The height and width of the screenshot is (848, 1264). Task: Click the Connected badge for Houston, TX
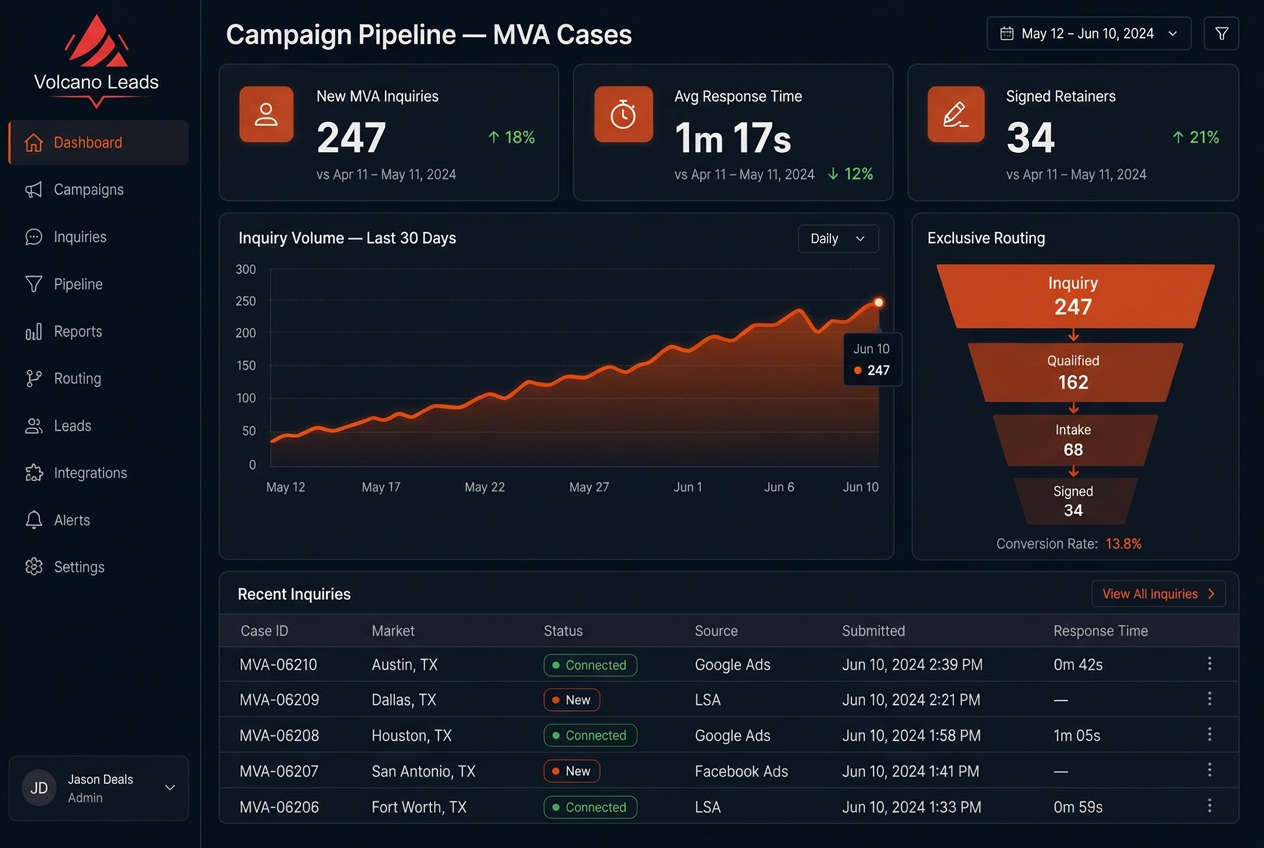(590, 735)
